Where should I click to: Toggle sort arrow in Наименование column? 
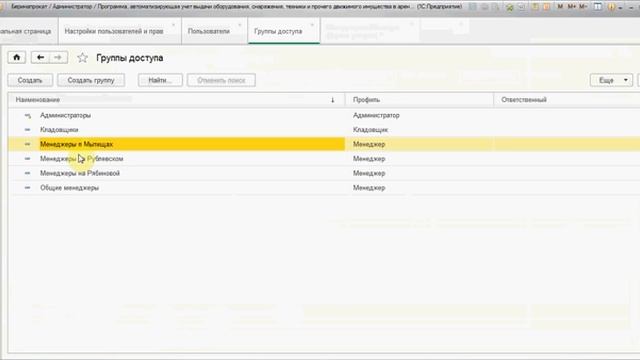point(333,100)
